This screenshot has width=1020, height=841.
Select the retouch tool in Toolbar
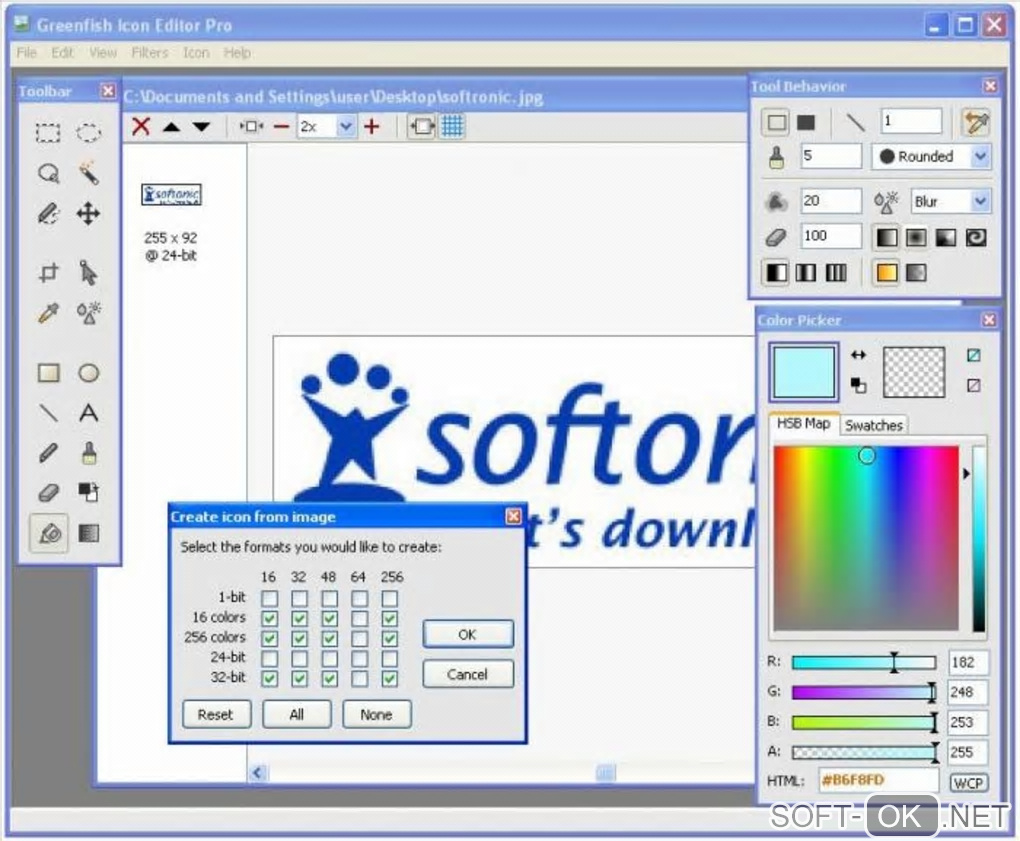88,313
